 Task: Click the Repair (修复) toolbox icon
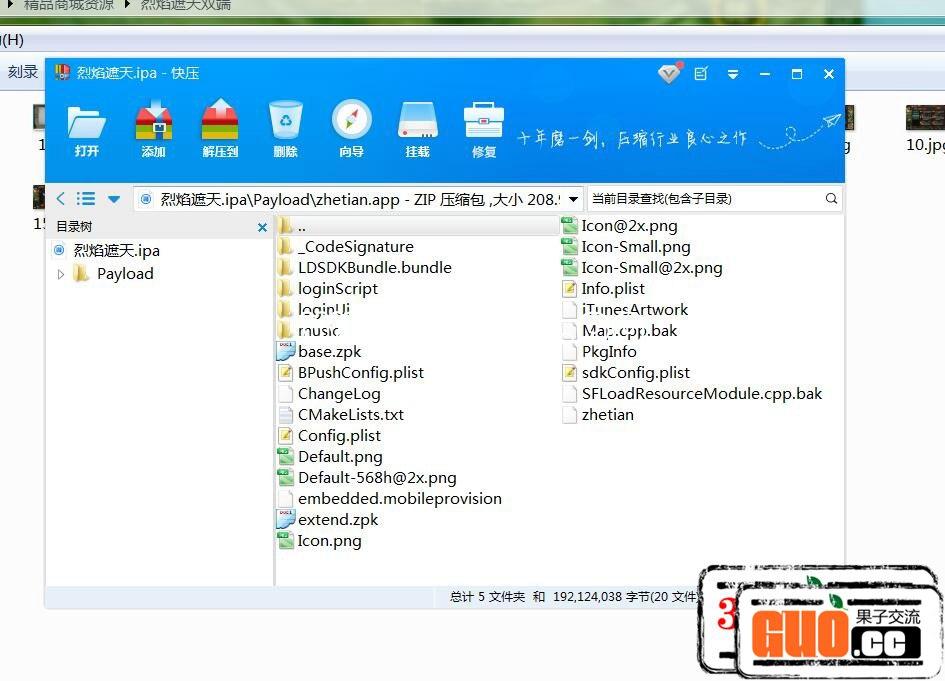pos(484,123)
